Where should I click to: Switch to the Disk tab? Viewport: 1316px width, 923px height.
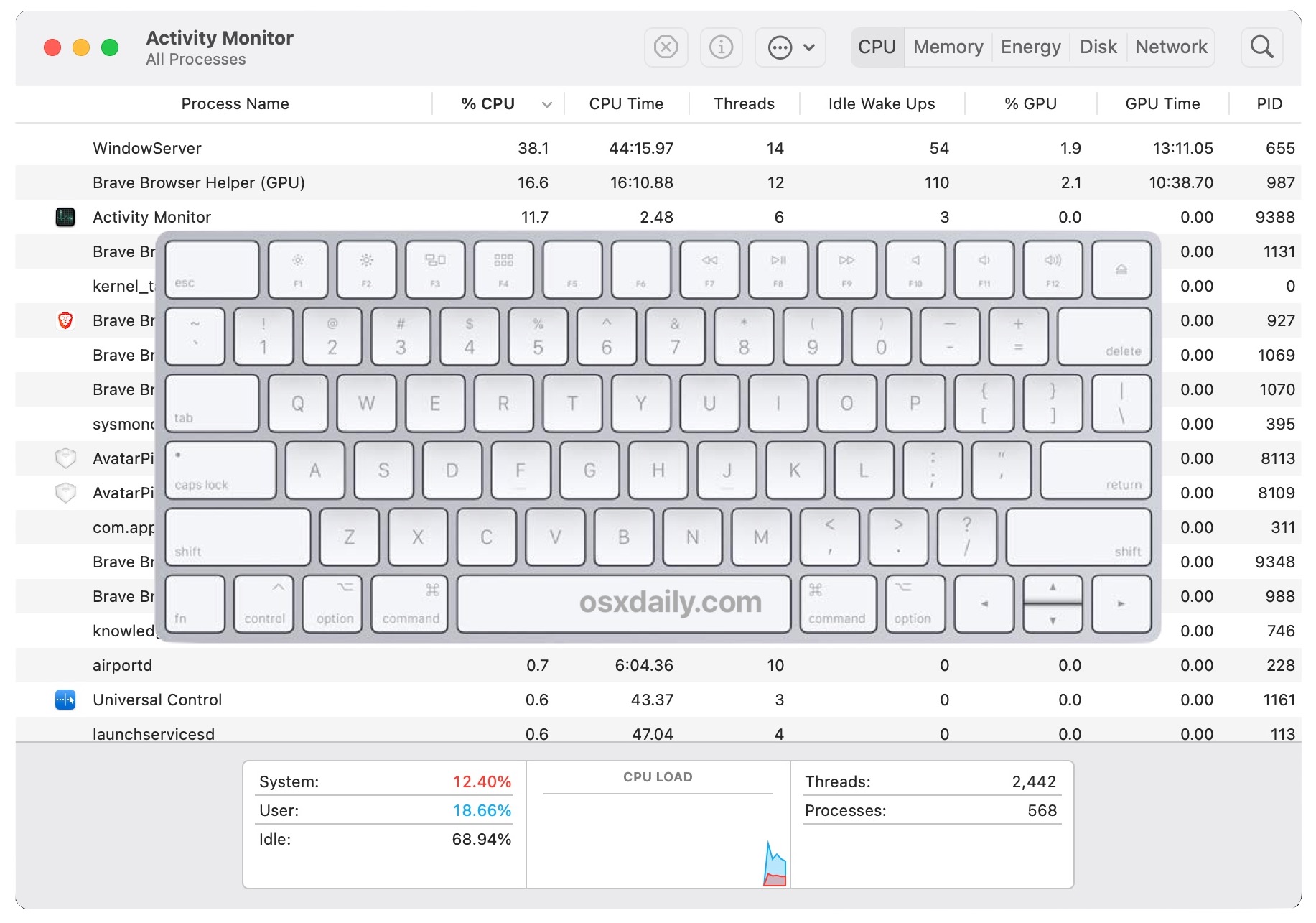(1098, 47)
